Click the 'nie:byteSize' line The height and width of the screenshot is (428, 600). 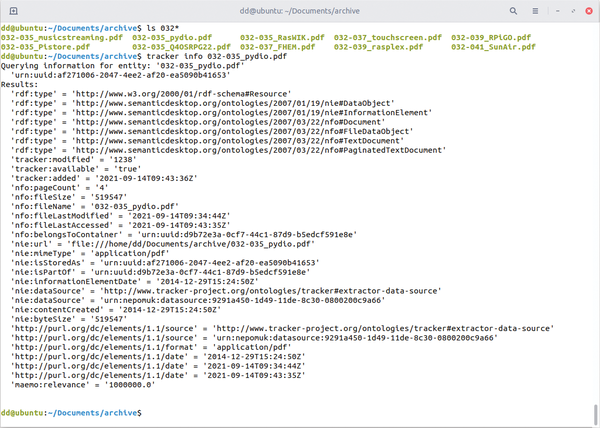point(69,319)
